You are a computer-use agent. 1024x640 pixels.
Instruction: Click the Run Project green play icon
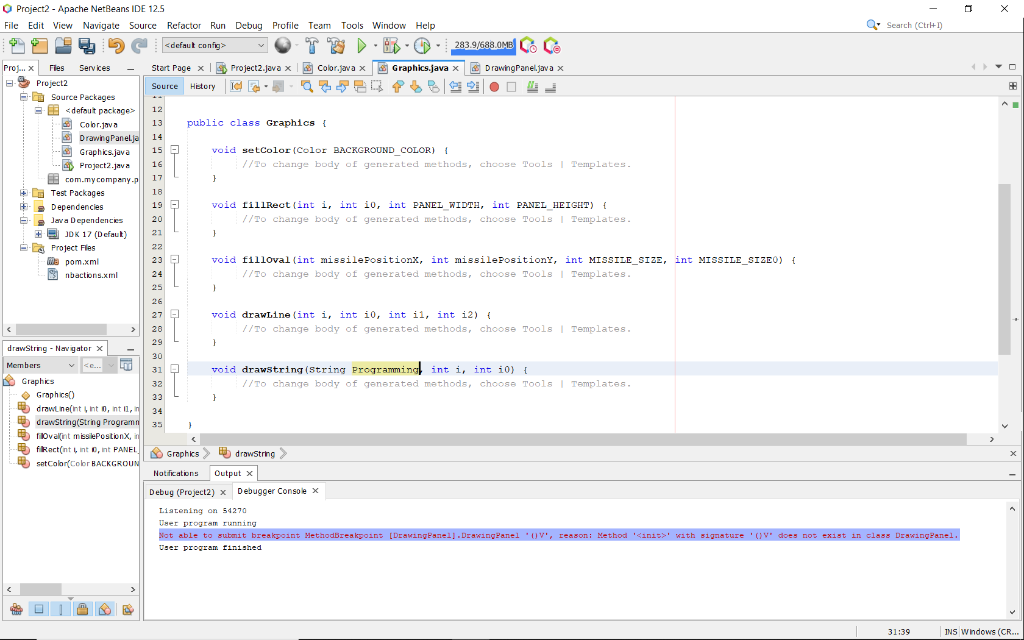pos(361,45)
